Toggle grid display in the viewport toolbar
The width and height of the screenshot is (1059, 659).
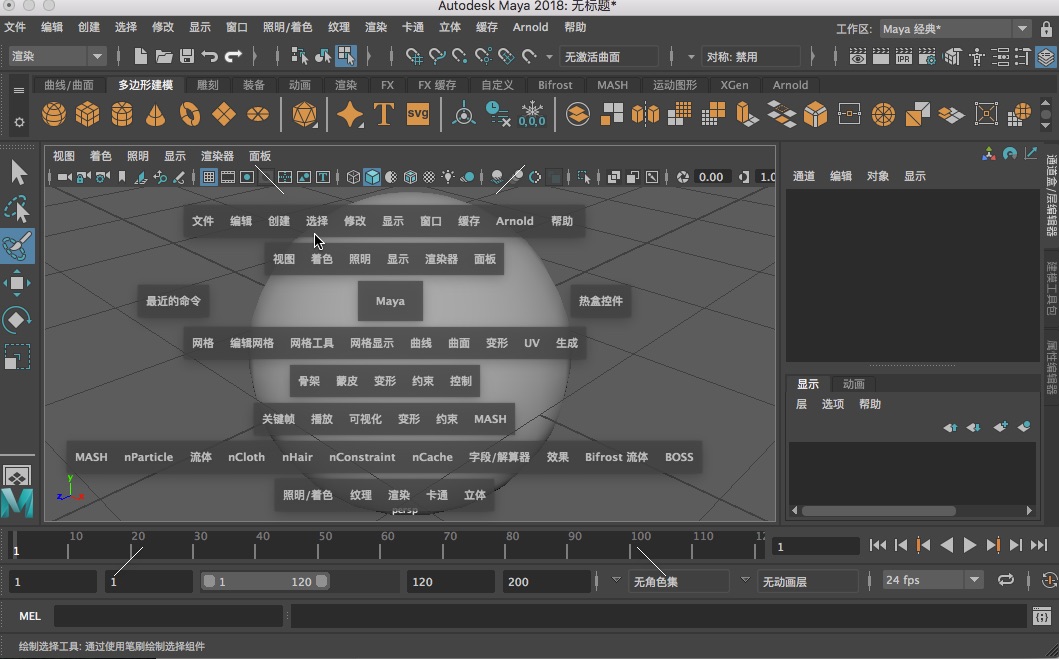tap(207, 177)
